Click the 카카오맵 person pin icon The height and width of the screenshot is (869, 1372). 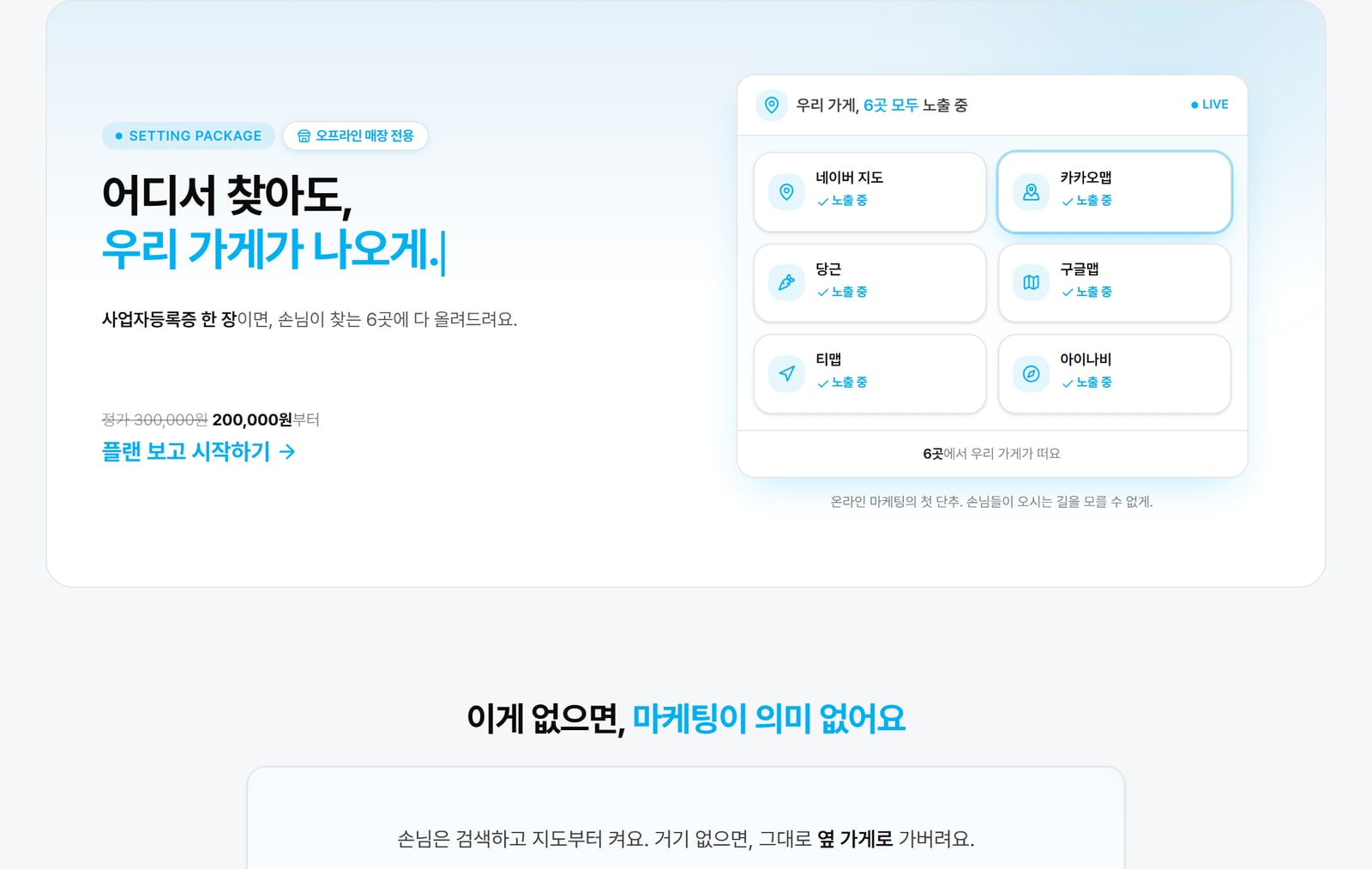[1031, 191]
